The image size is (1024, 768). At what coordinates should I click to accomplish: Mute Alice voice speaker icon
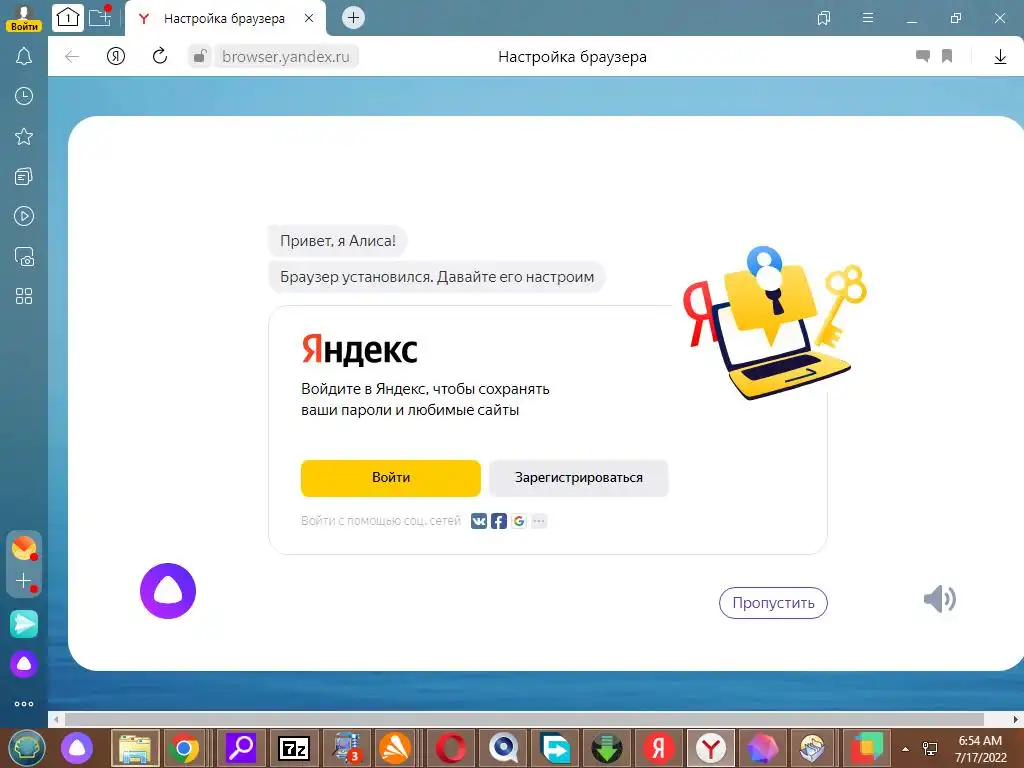(940, 599)
